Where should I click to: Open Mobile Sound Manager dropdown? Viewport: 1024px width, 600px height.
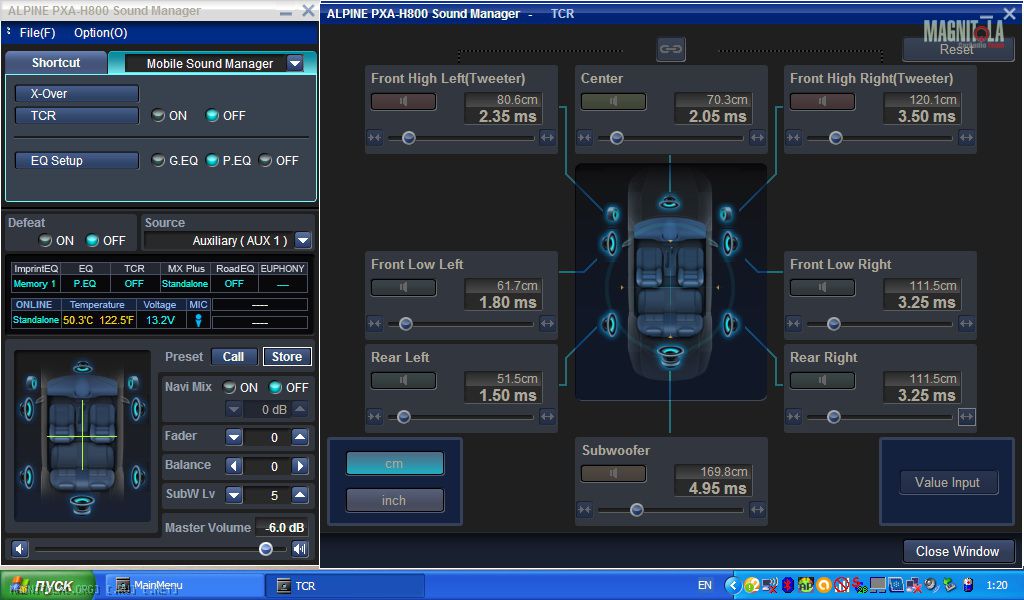tap(295, 63)
